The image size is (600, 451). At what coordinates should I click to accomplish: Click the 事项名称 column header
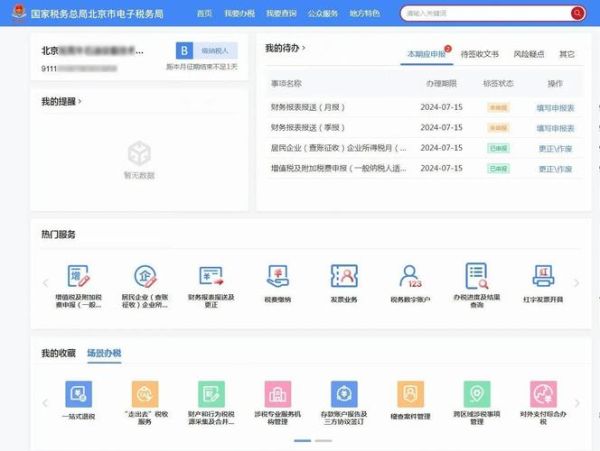click(x=286, y=83)
